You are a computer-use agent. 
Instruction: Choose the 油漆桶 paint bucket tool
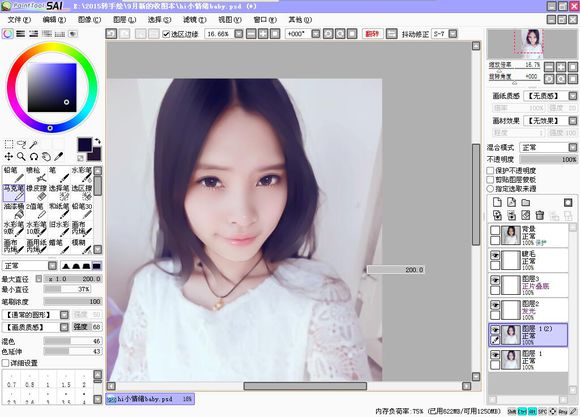pyautogui.click(x=14, y=210)
